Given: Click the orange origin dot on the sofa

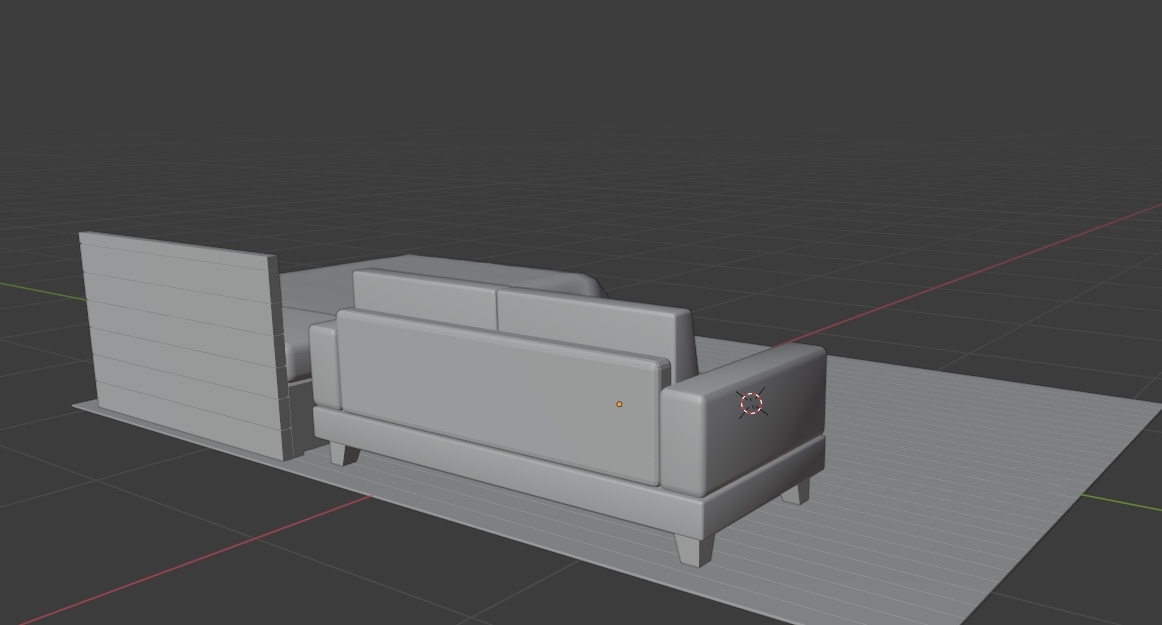Looking at the screenshot, I should [x=619, y=404].
